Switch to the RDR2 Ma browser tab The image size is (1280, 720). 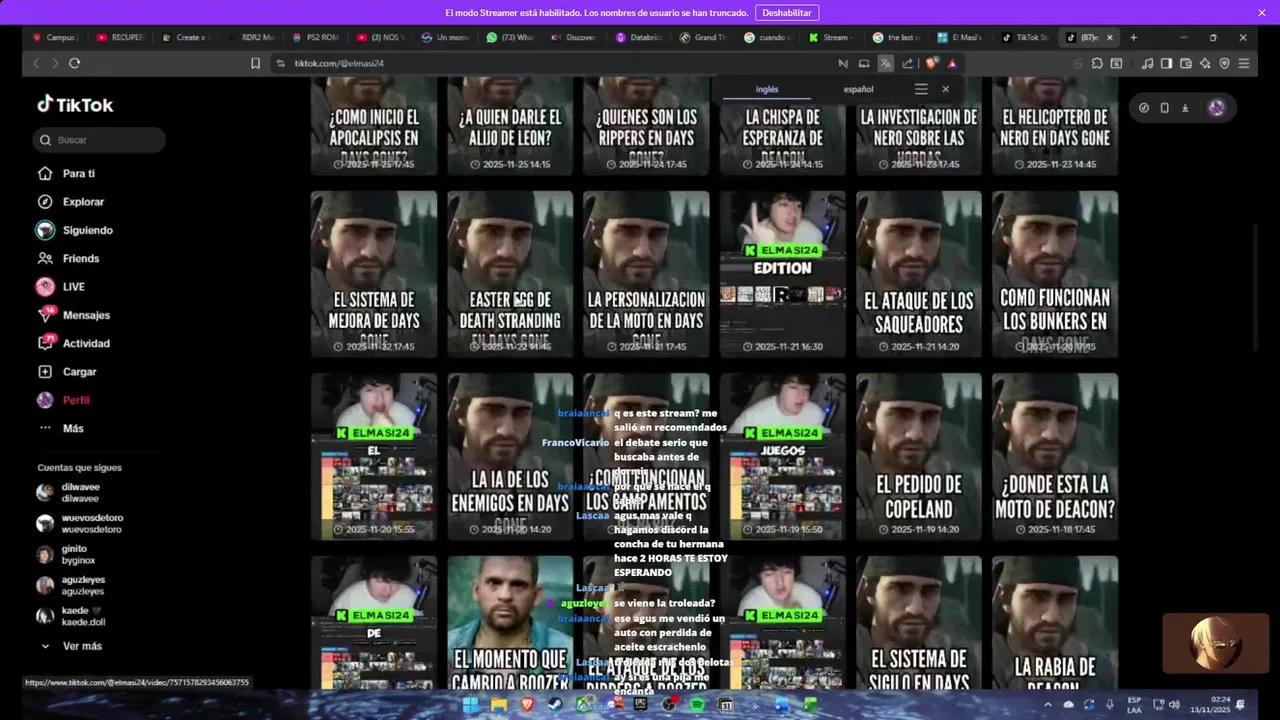pos(251,37)
